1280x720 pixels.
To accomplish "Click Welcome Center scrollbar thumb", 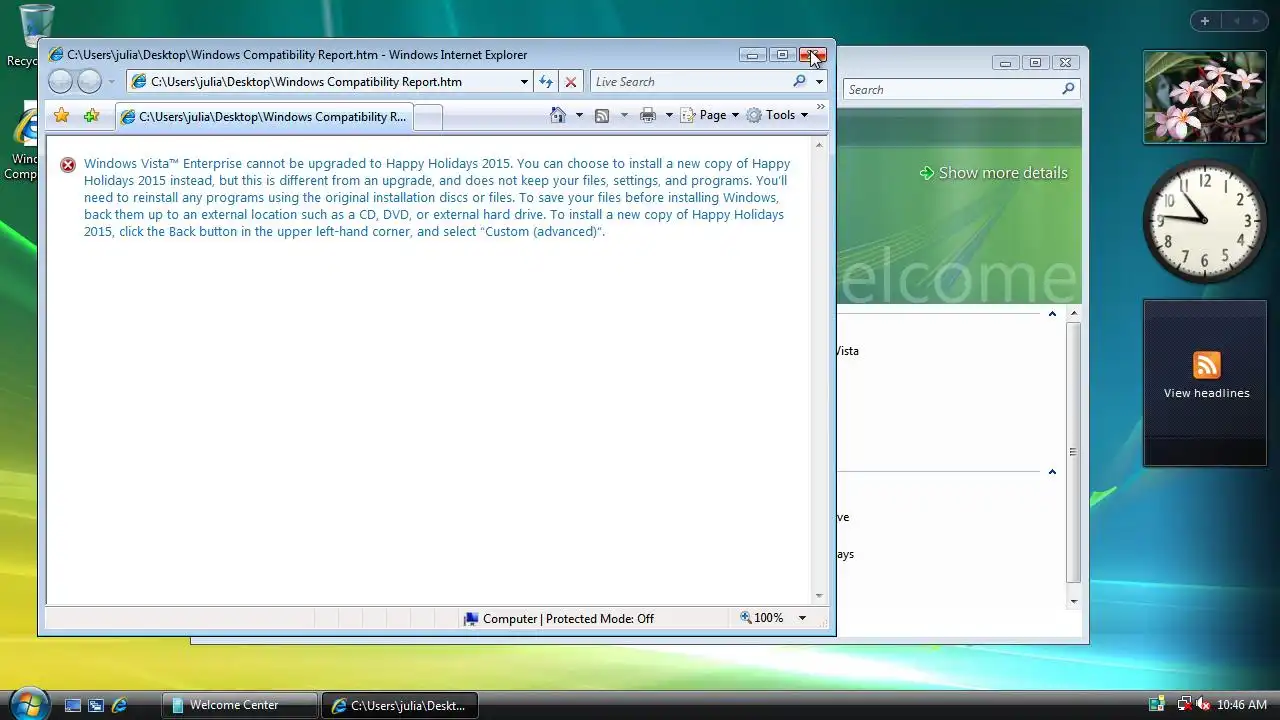I will (1074, 452).
